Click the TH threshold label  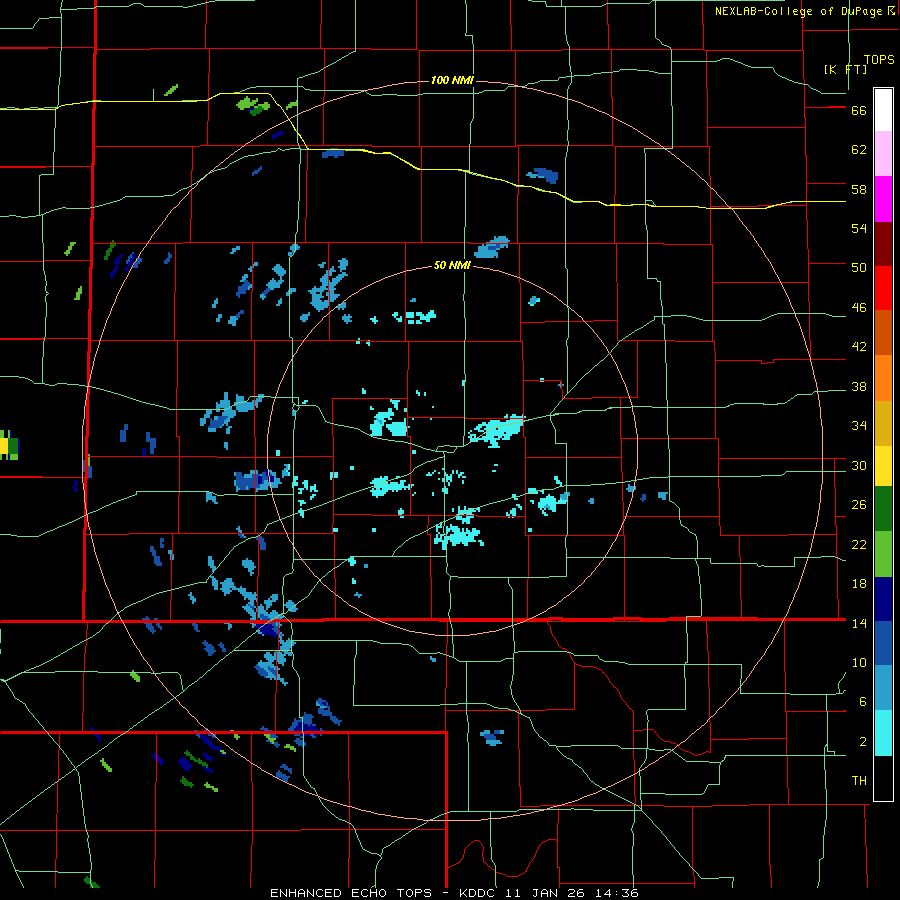(x=859, y=781)
